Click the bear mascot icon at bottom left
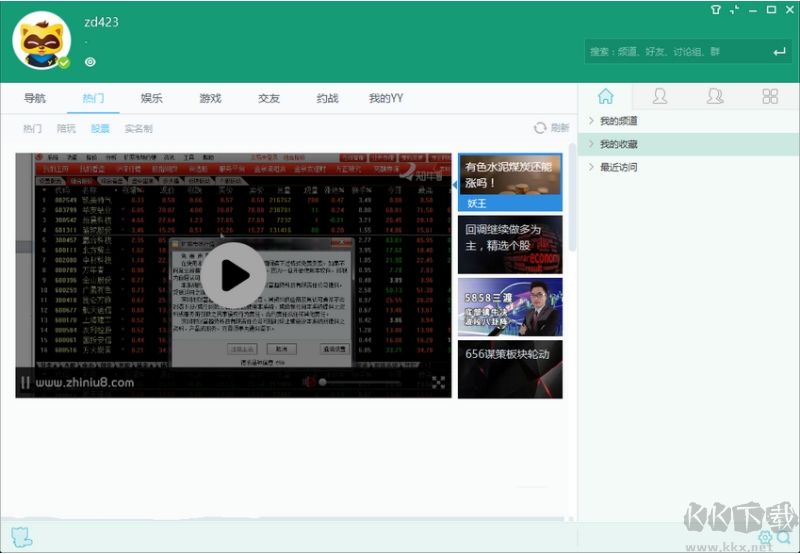Image resolution: width=800 pixels, height=554 pixels. tap(21, 537)
